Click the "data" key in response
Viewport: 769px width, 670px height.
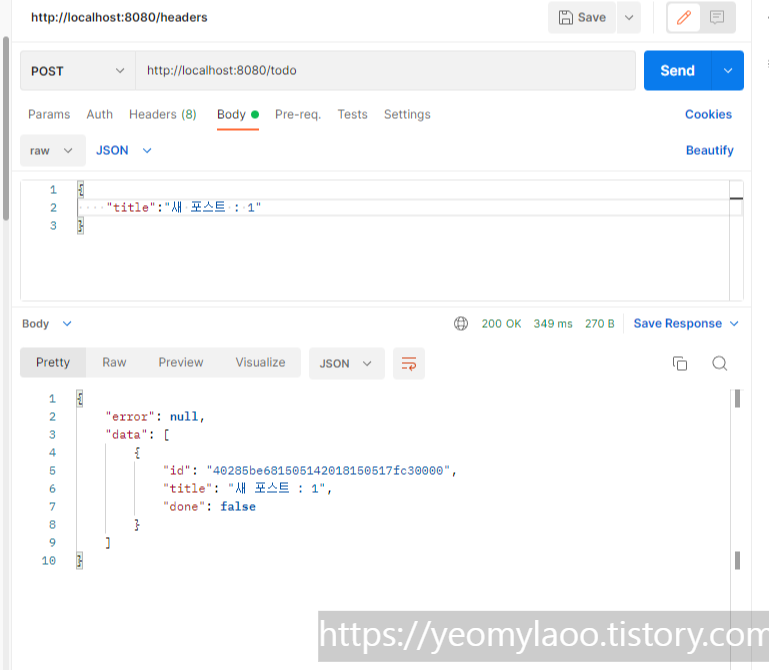[126, 435]
